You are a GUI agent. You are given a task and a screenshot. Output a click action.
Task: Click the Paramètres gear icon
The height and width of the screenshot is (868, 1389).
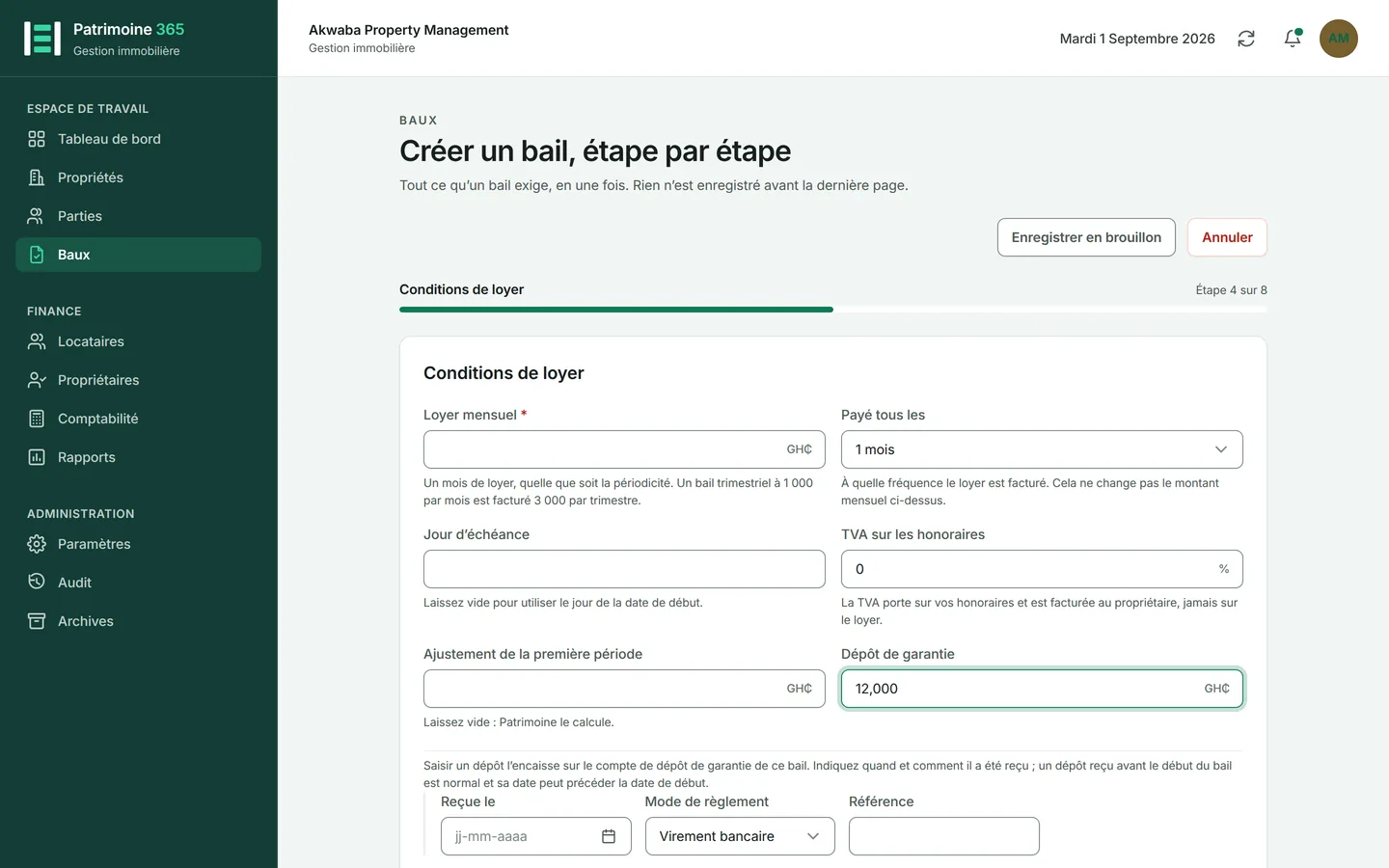pyautogui.click(x=37, y=544)
